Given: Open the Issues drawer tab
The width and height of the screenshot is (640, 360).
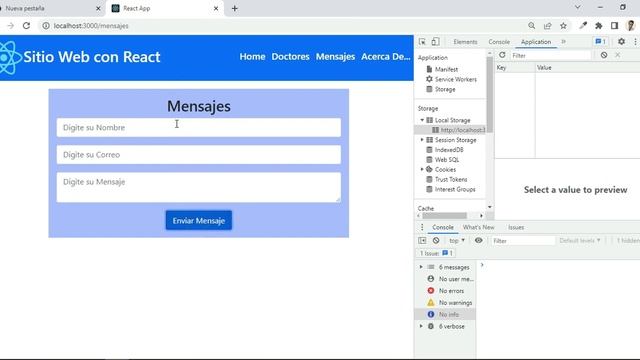Looking at the screenshot, I should pos(516,227).
